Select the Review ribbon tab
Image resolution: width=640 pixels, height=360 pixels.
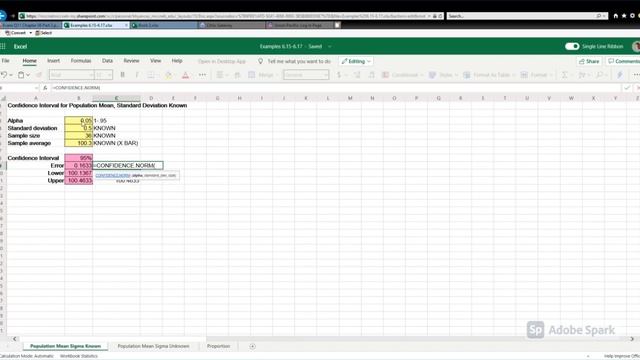pos(131,61)
